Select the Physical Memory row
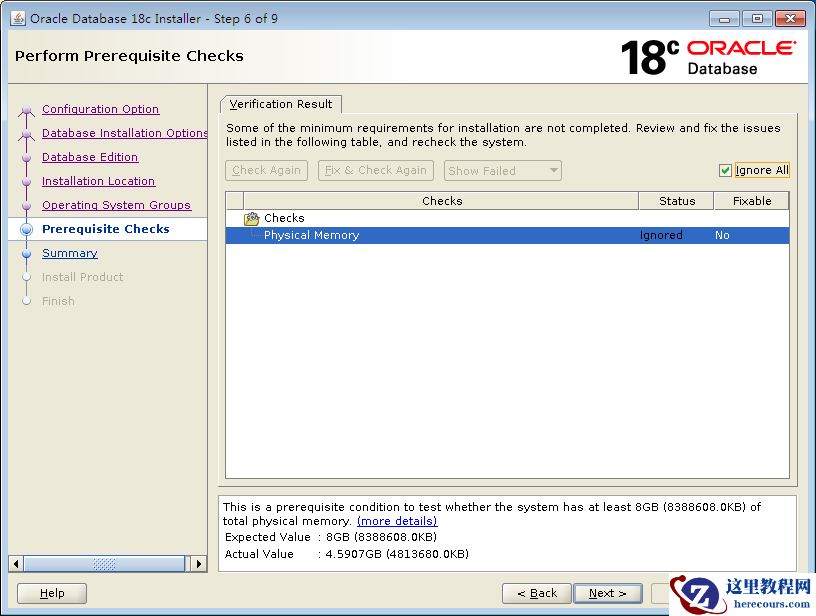 (x=507, y=235)
